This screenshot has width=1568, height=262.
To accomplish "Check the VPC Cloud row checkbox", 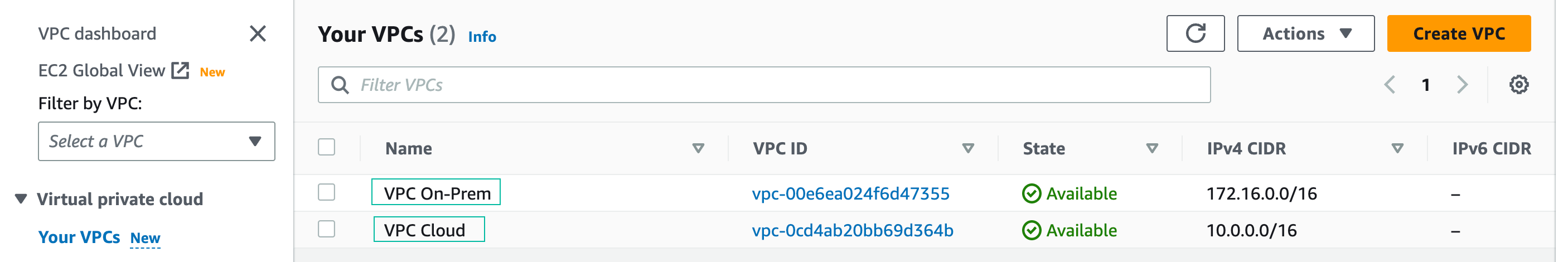I will [327, 229].
